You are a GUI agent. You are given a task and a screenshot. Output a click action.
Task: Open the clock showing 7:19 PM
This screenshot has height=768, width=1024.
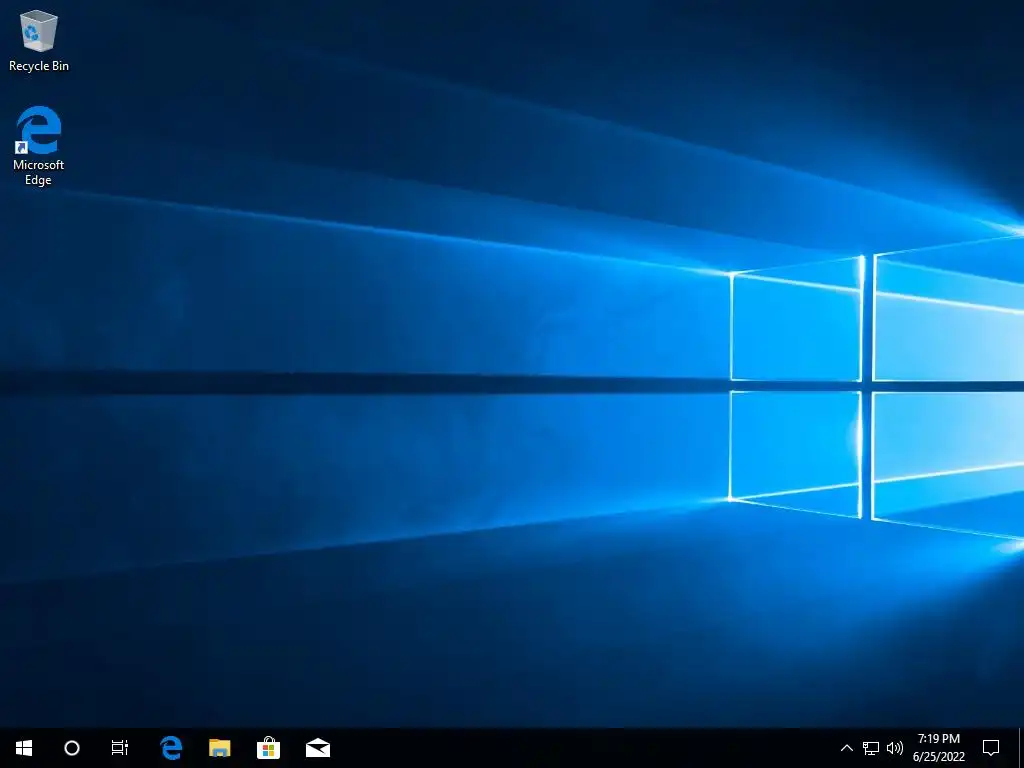938,748
